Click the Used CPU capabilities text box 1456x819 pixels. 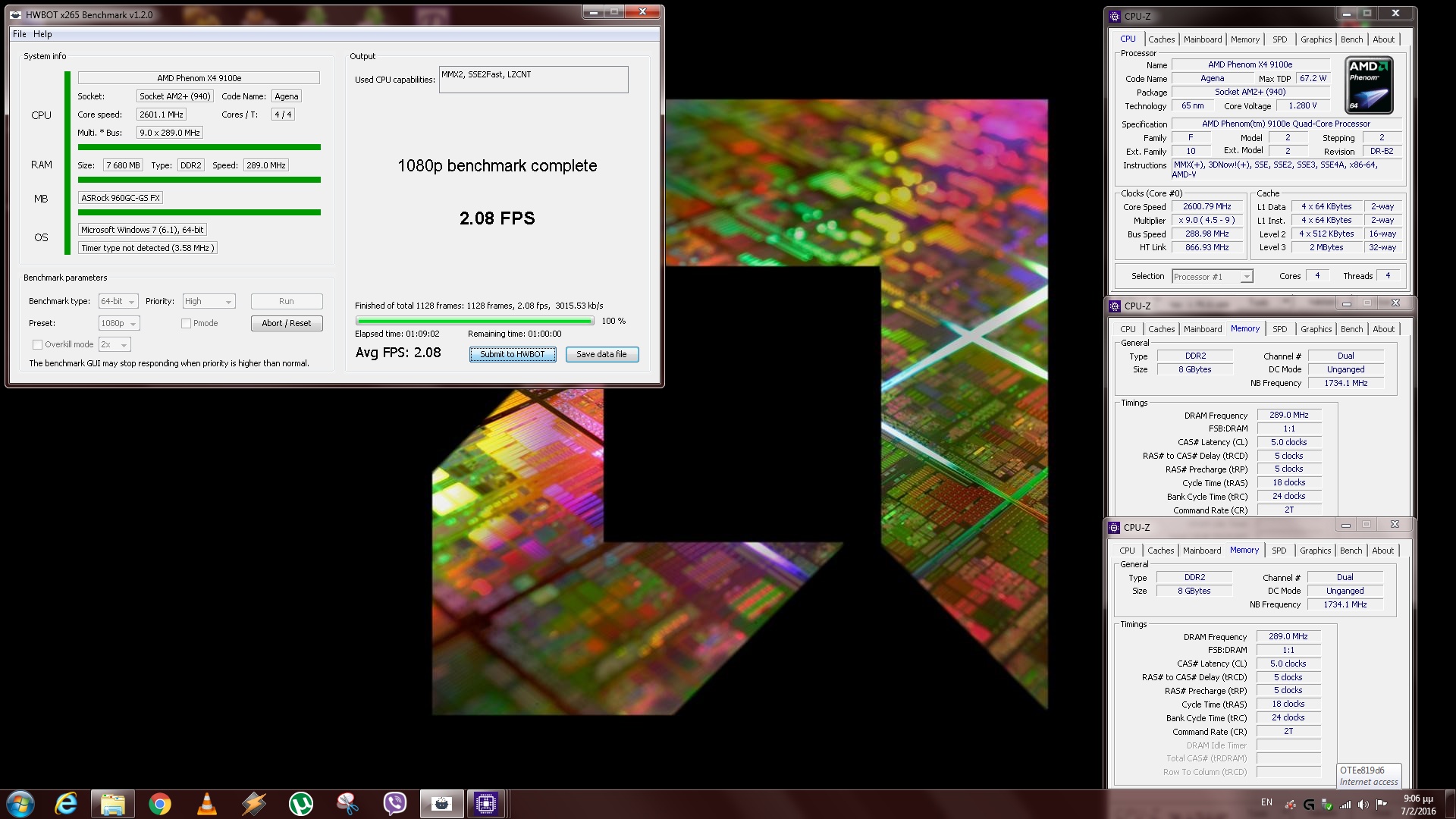534,80
